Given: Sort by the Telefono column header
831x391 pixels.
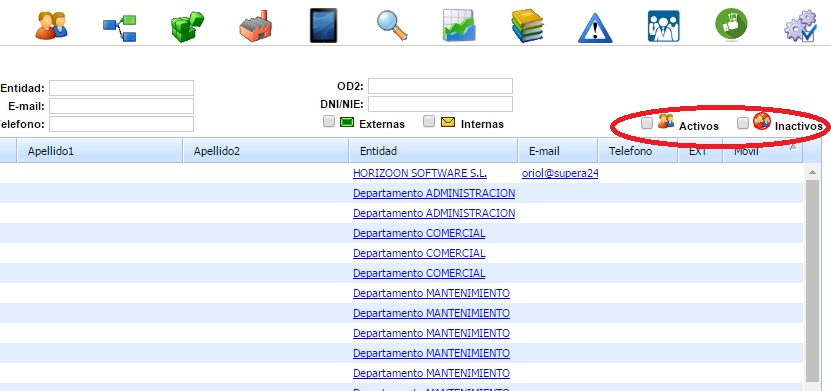Looking at the screenshot, I should (639, 151).
